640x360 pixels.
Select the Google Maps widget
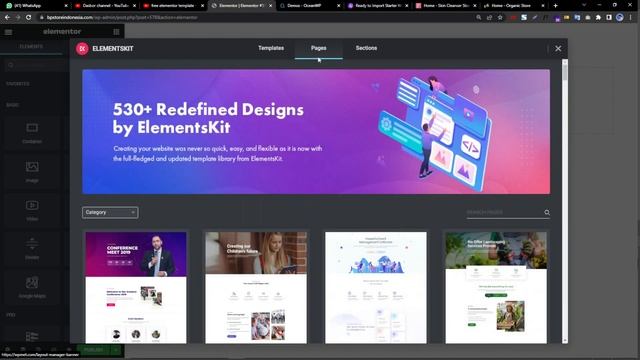[32, 287]
